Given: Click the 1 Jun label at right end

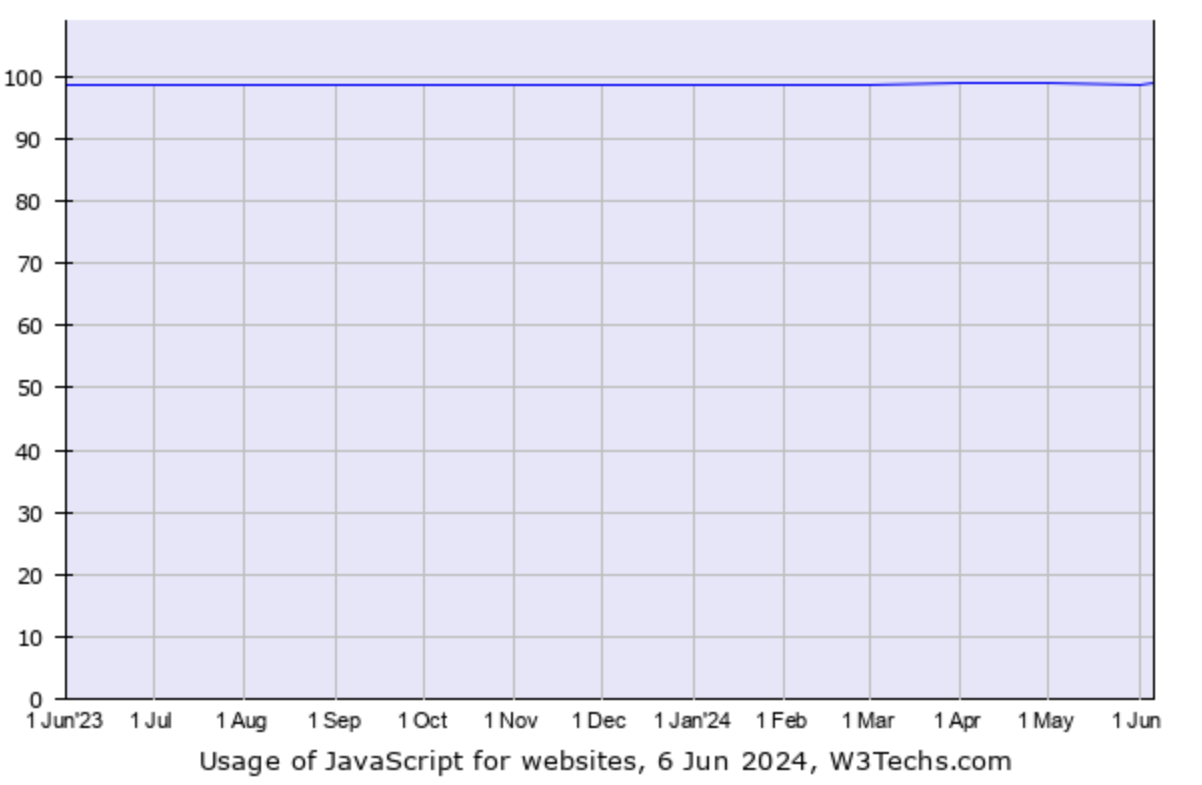Looking at the screenshot, I should click(x=1139, y=721).
